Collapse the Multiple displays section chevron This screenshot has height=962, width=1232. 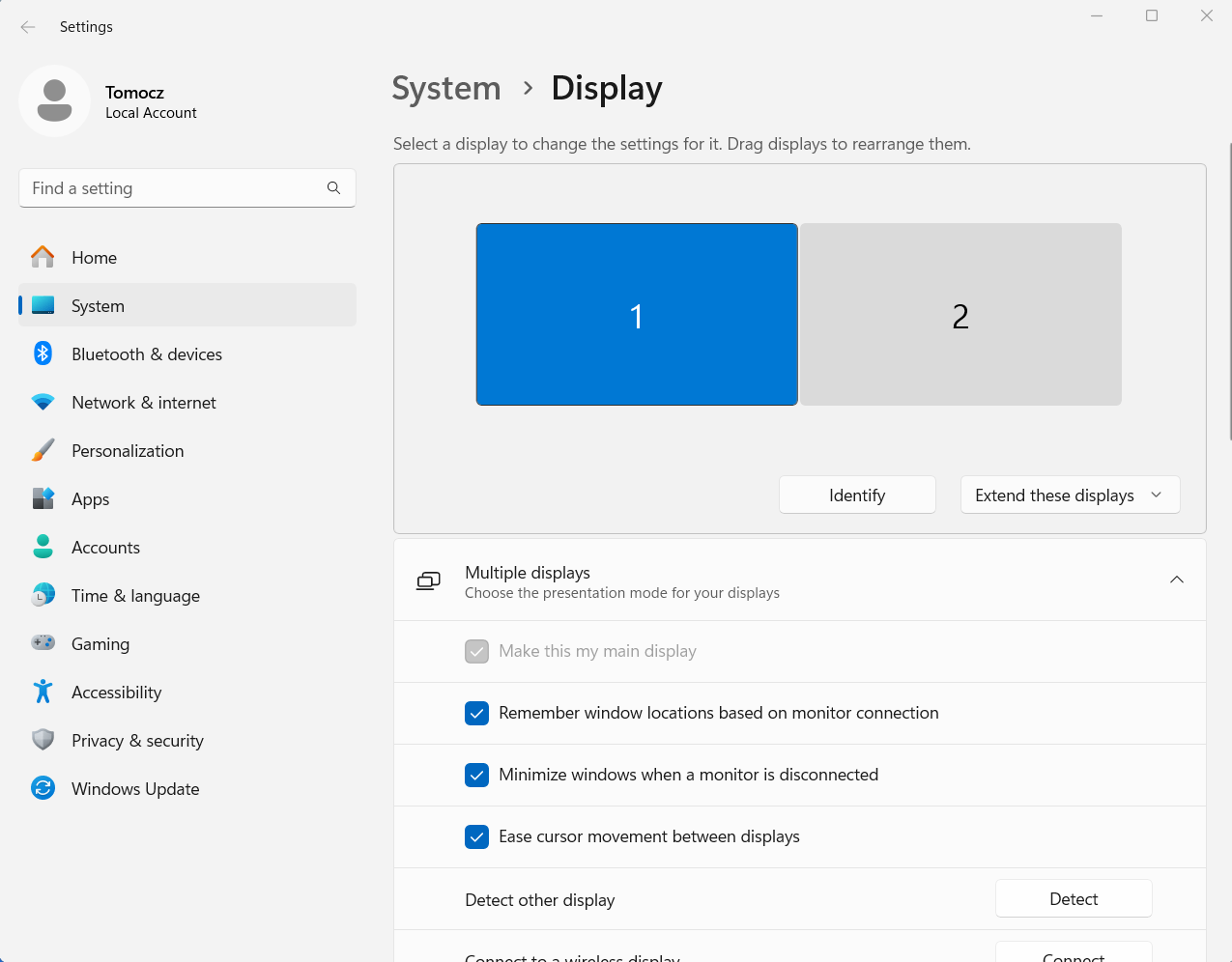(1176, 580)
